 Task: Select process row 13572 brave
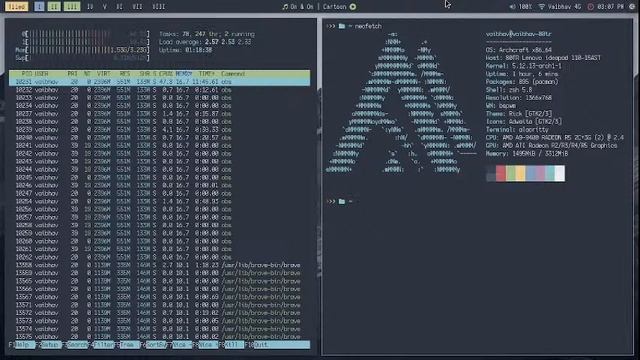coord(160,313)
